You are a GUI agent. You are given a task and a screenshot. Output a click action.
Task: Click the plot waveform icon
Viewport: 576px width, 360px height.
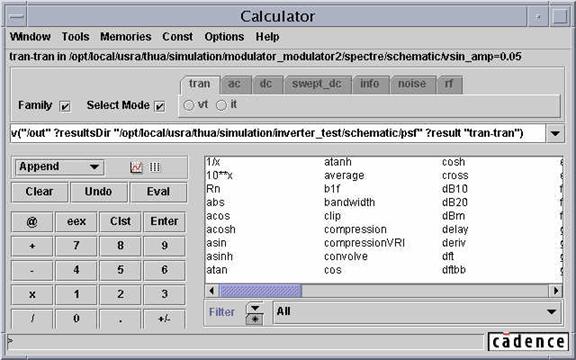(x=136, y=167)
